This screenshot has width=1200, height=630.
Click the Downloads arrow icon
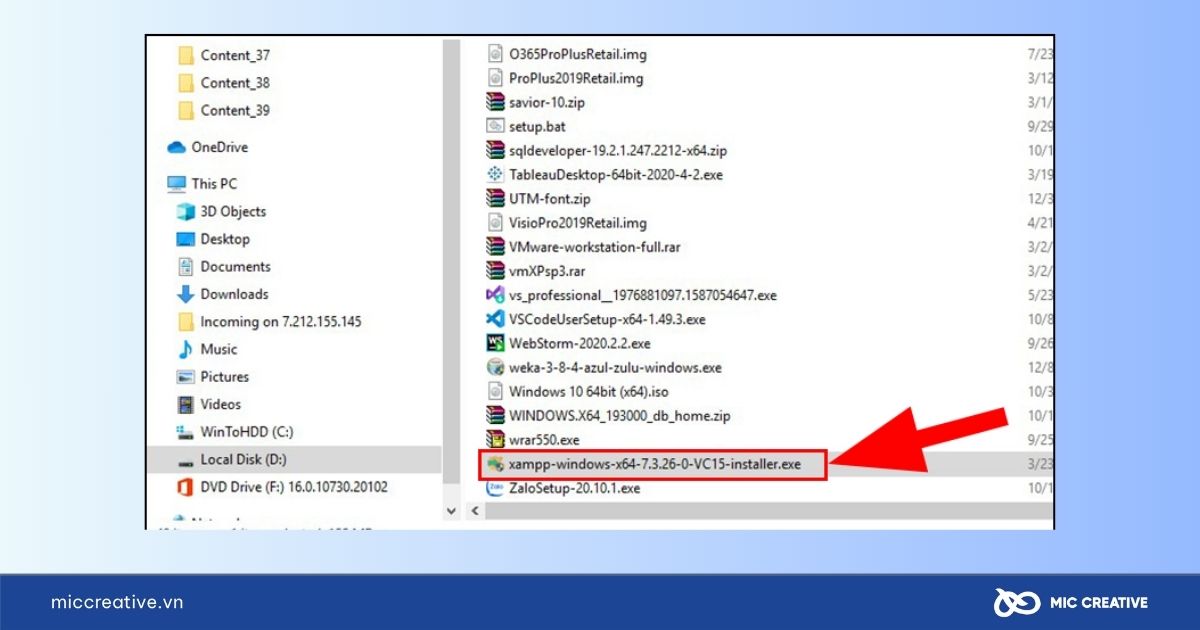coord(185,294)
